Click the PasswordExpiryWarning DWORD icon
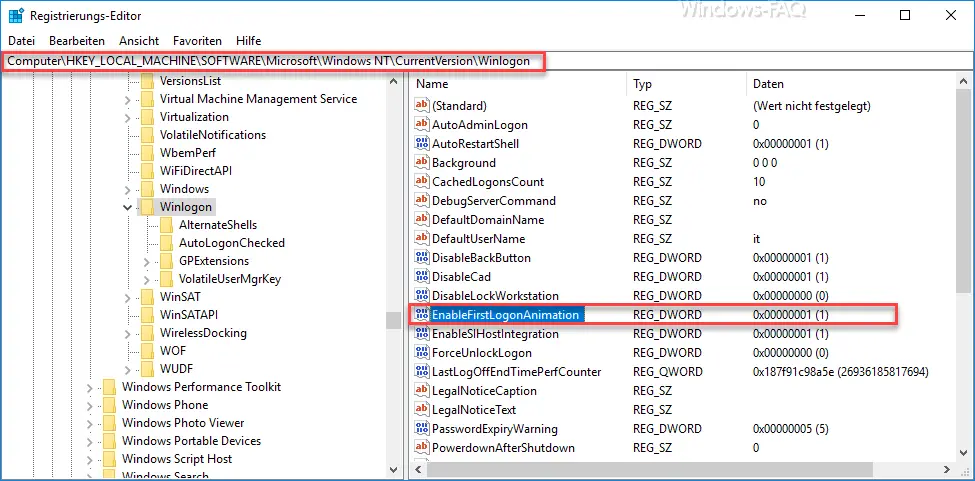Viewport: 975px width, 481px height. tap(422, 429)
